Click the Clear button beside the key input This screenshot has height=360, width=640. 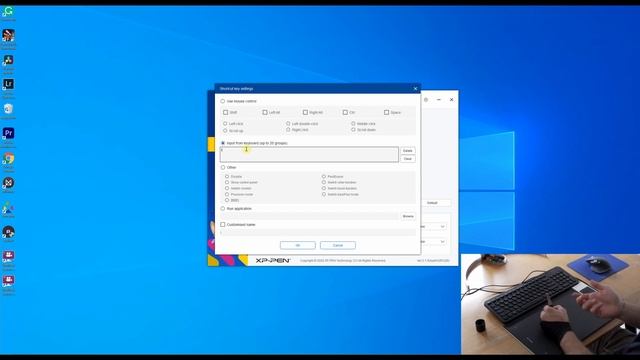[407, 159]
